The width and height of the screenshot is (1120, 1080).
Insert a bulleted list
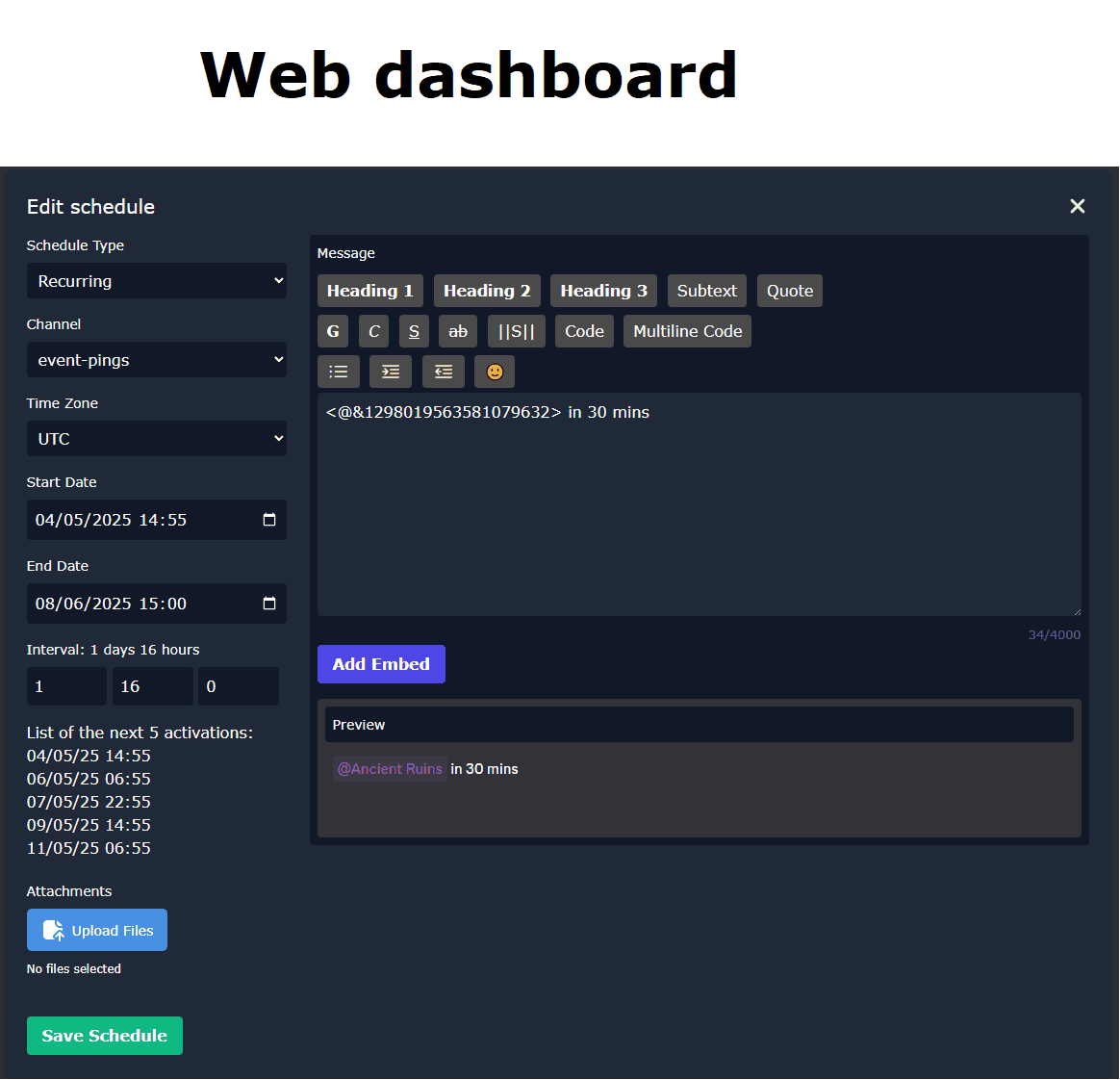pyautogui.click(x=338, y=371)
